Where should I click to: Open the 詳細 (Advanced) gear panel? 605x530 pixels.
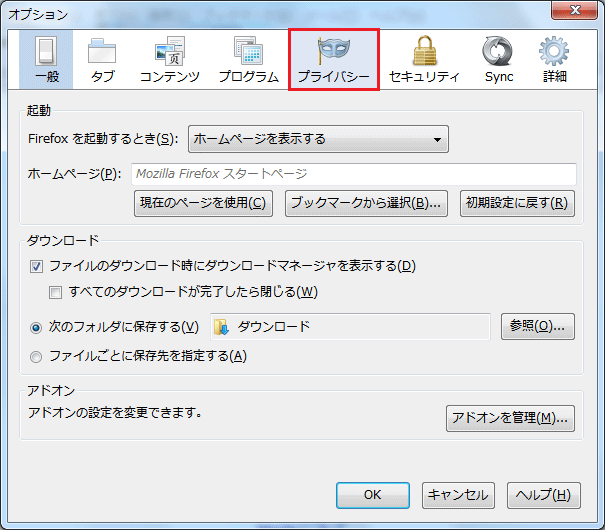554,60
